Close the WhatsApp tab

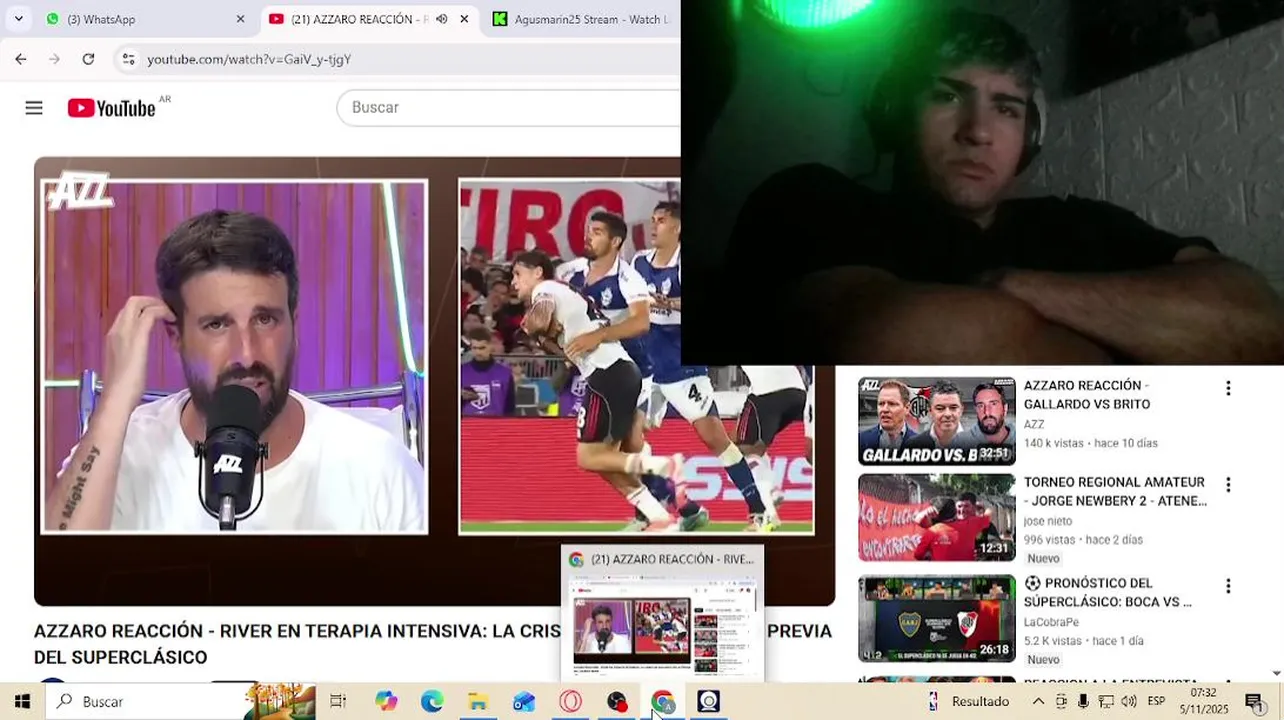point(240,19)
